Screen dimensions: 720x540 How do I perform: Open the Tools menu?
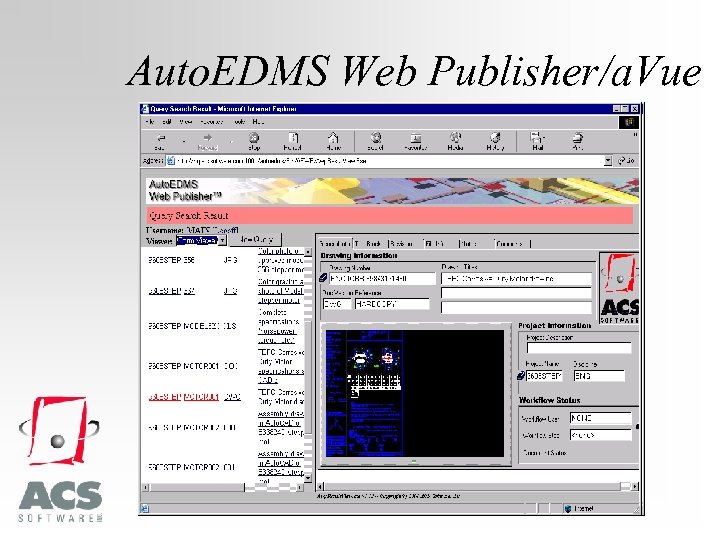pos(239,122)
